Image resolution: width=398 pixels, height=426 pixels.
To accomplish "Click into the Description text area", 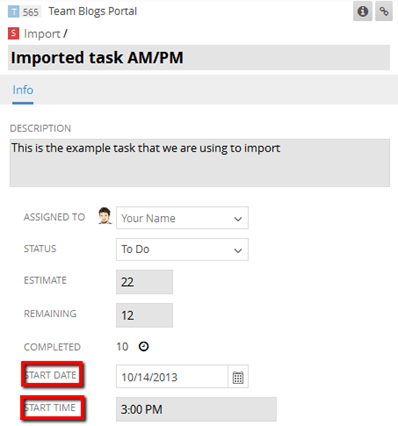I will point(200,163).
